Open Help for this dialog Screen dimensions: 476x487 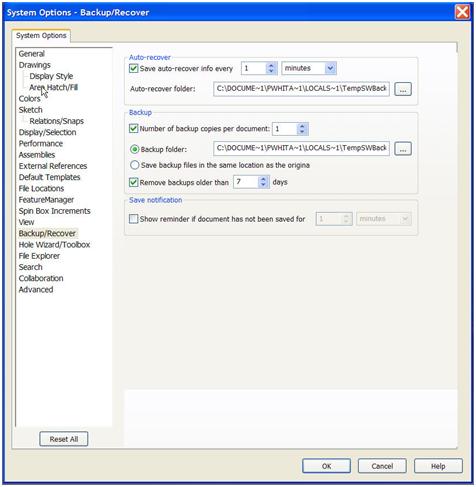click(x=438, y=466)
